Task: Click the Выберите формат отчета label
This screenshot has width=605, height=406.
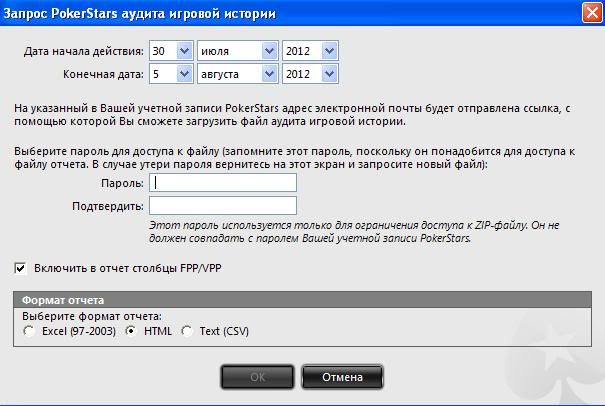Action: click(x=92, y=316)
